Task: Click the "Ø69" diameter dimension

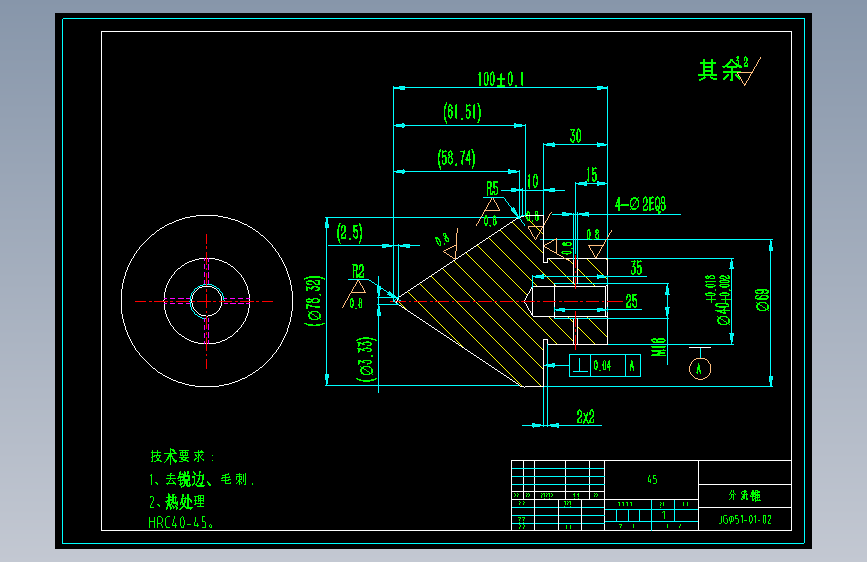Action: 762,300
